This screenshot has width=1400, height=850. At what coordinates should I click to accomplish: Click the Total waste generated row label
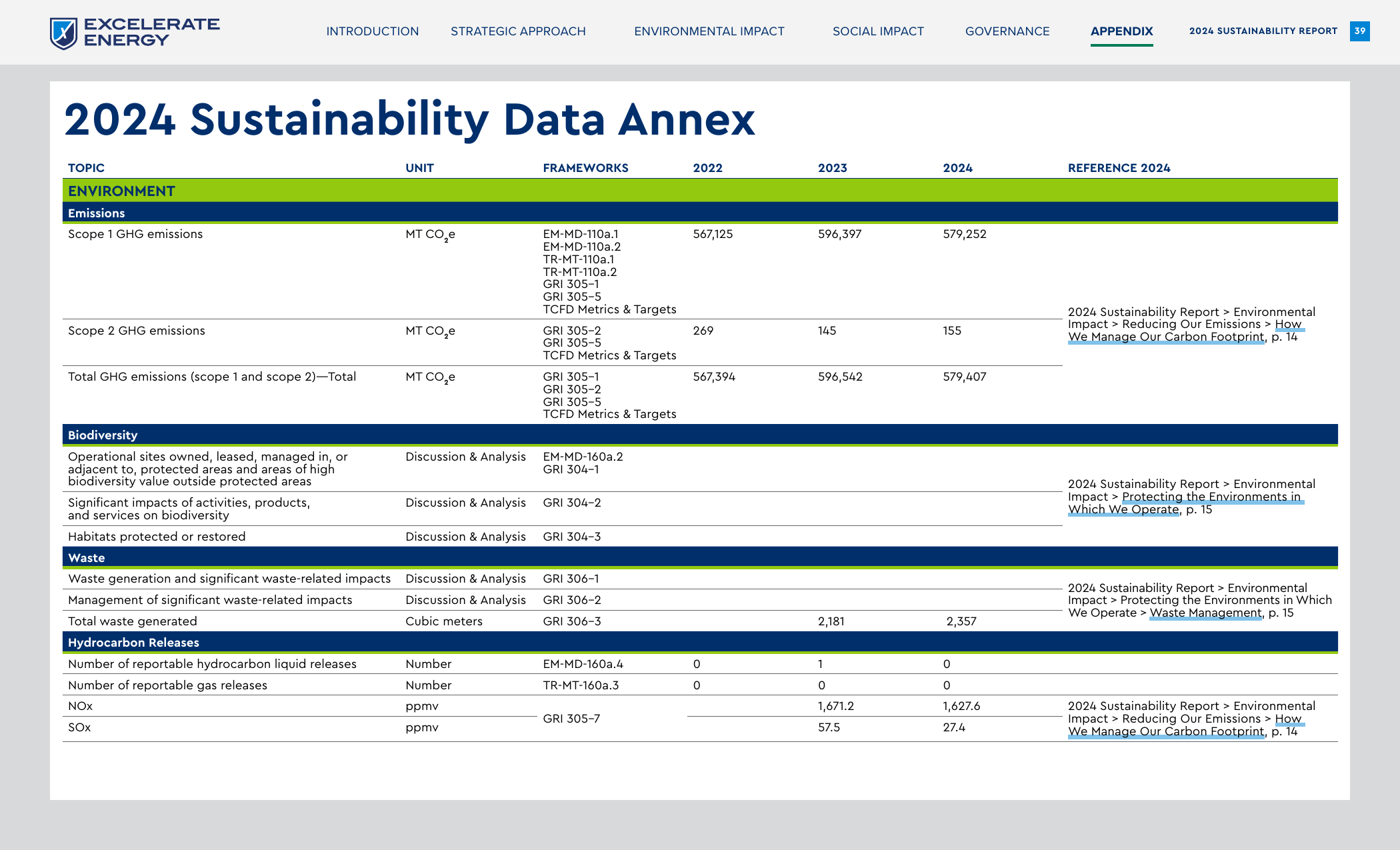point(133,621)
